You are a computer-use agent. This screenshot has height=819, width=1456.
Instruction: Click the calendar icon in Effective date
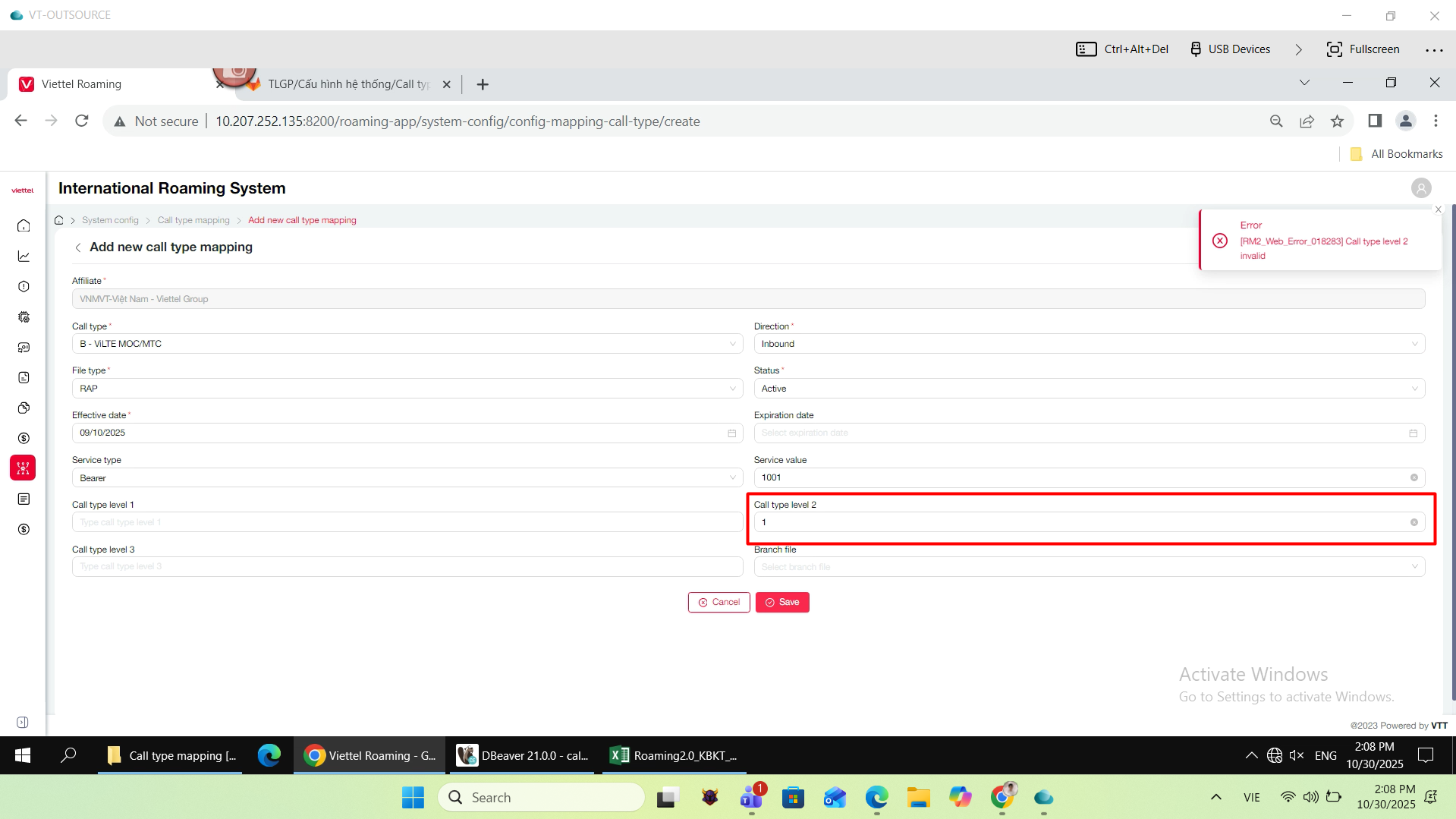coord(731,433)
